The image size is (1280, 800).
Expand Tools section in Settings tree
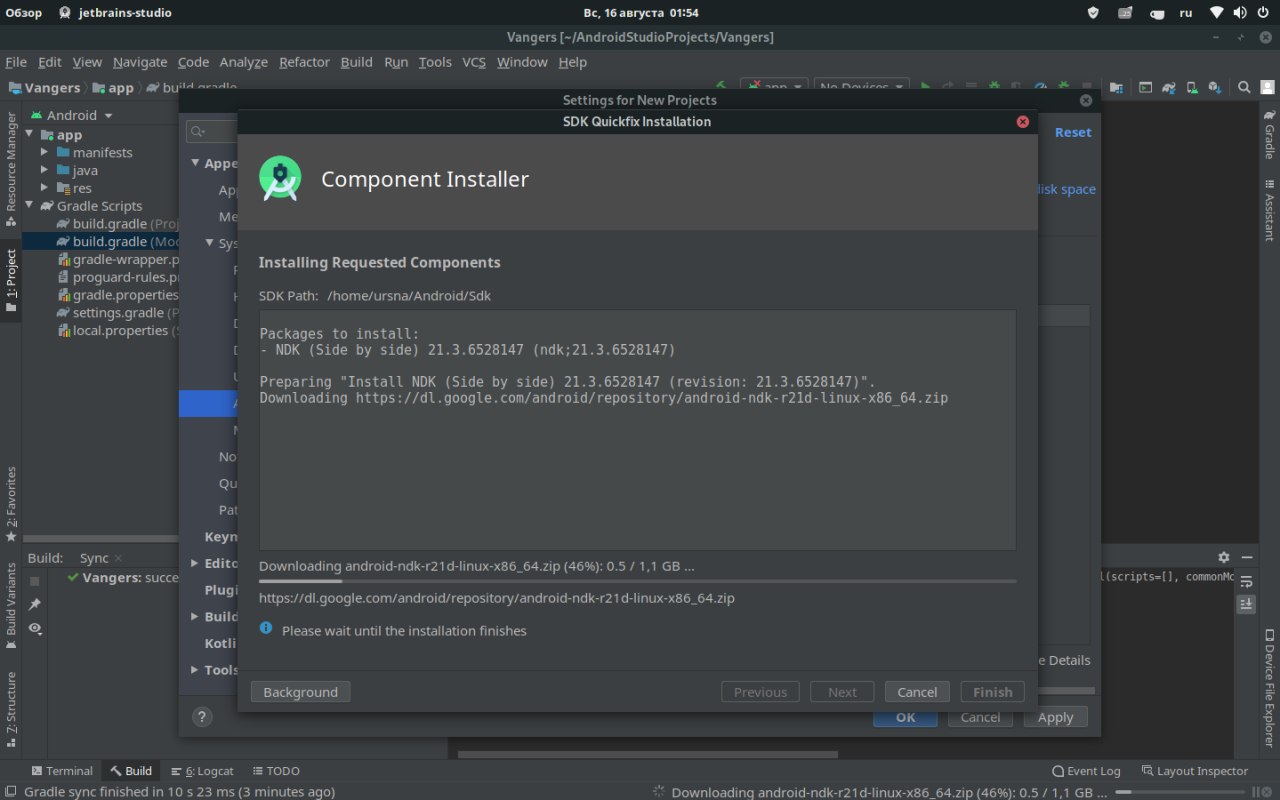(x=194, y=670)
